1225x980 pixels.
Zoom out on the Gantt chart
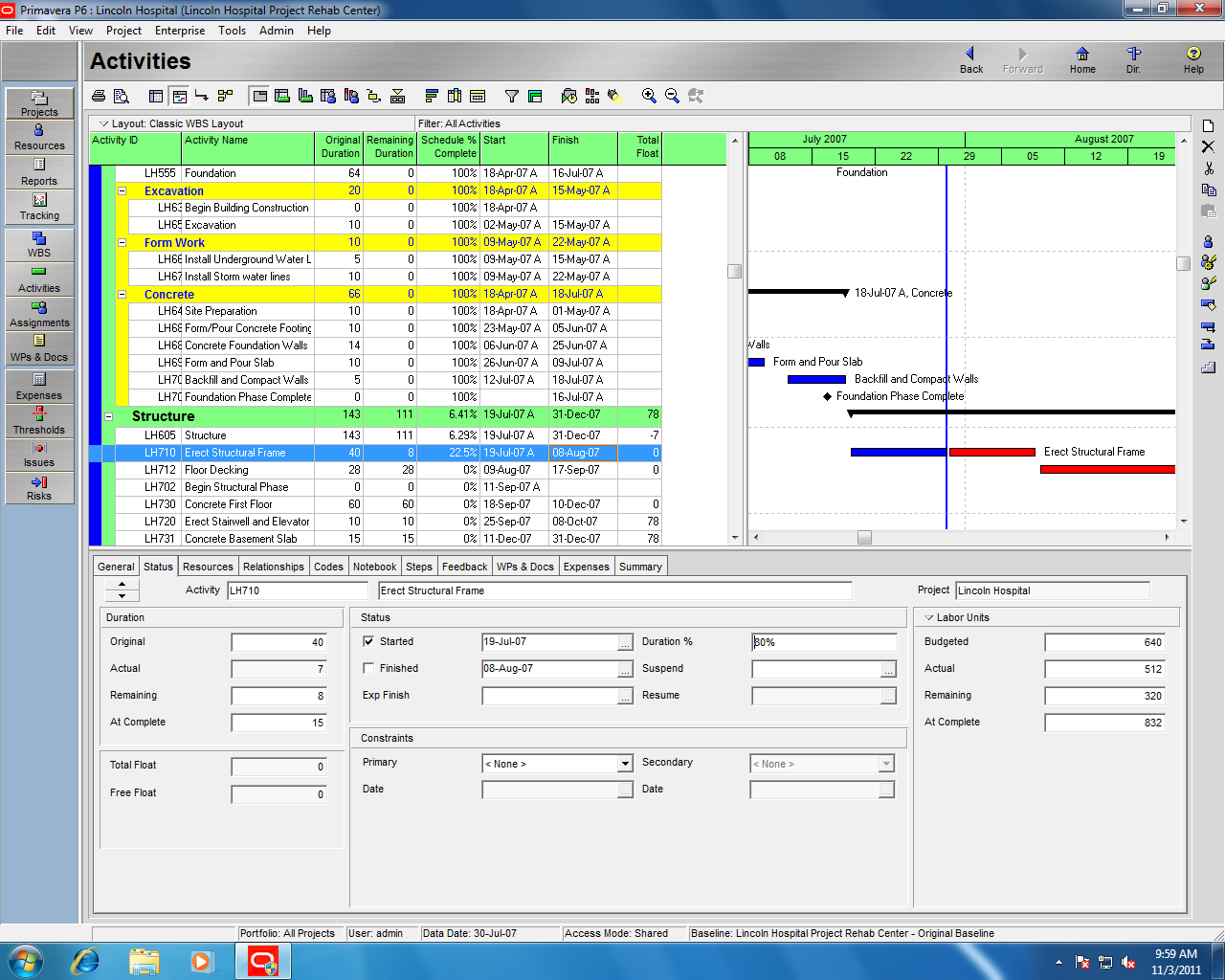672,96
